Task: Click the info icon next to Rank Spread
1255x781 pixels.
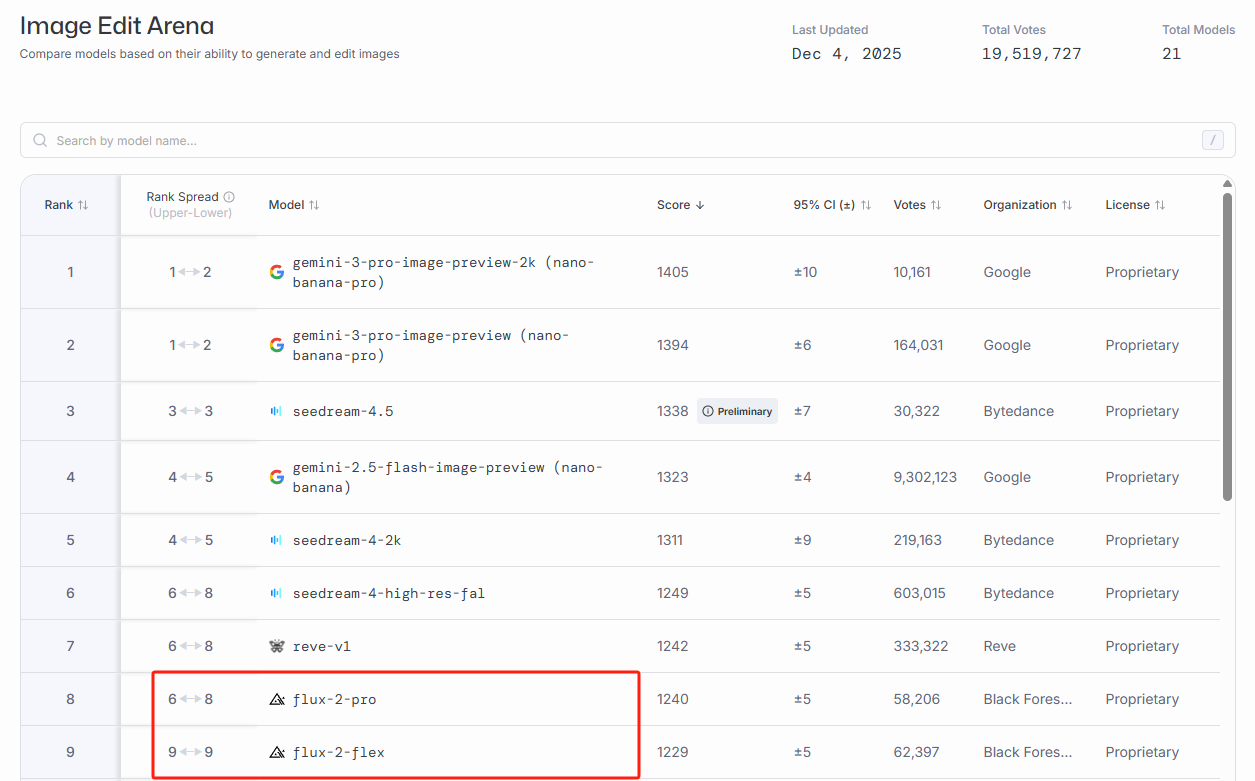Action: click(229, 197)
